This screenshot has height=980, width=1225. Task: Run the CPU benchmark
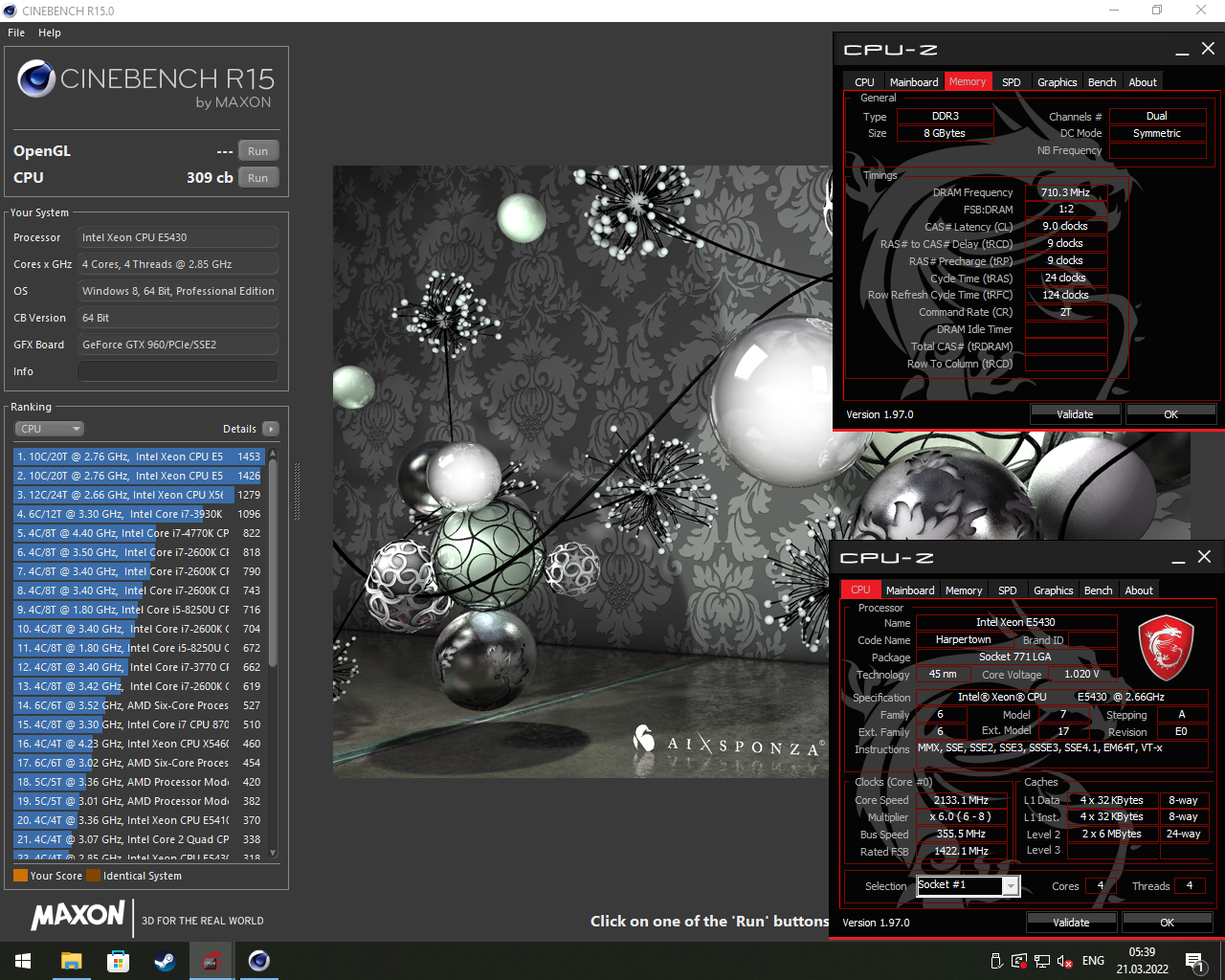[x=258, y=178]
